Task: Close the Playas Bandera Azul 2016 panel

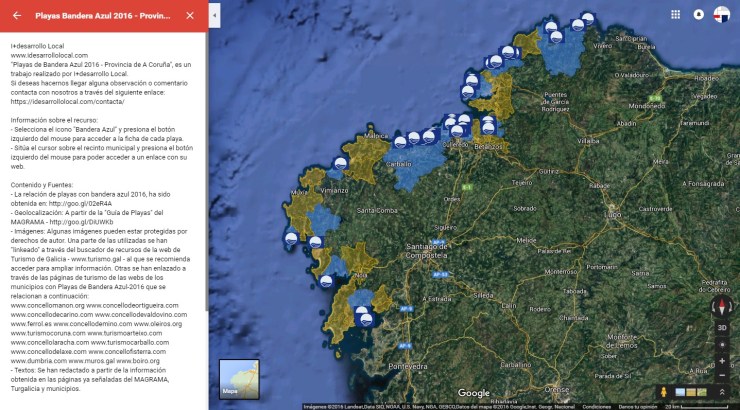Action: (190, 16)
